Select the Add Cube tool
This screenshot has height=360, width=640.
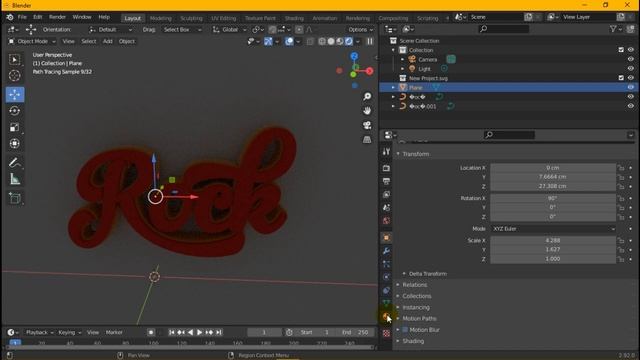coord(15,198)
